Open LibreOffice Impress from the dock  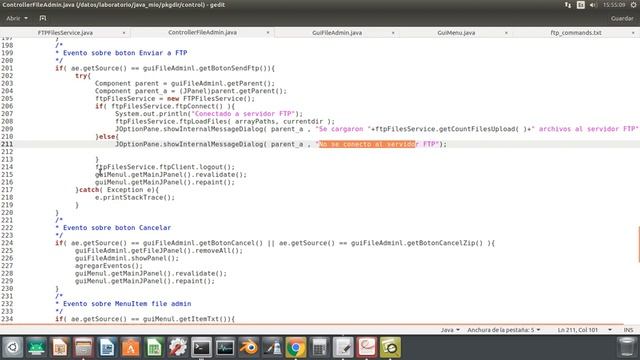pyautogui.click(x=60, y=347)
